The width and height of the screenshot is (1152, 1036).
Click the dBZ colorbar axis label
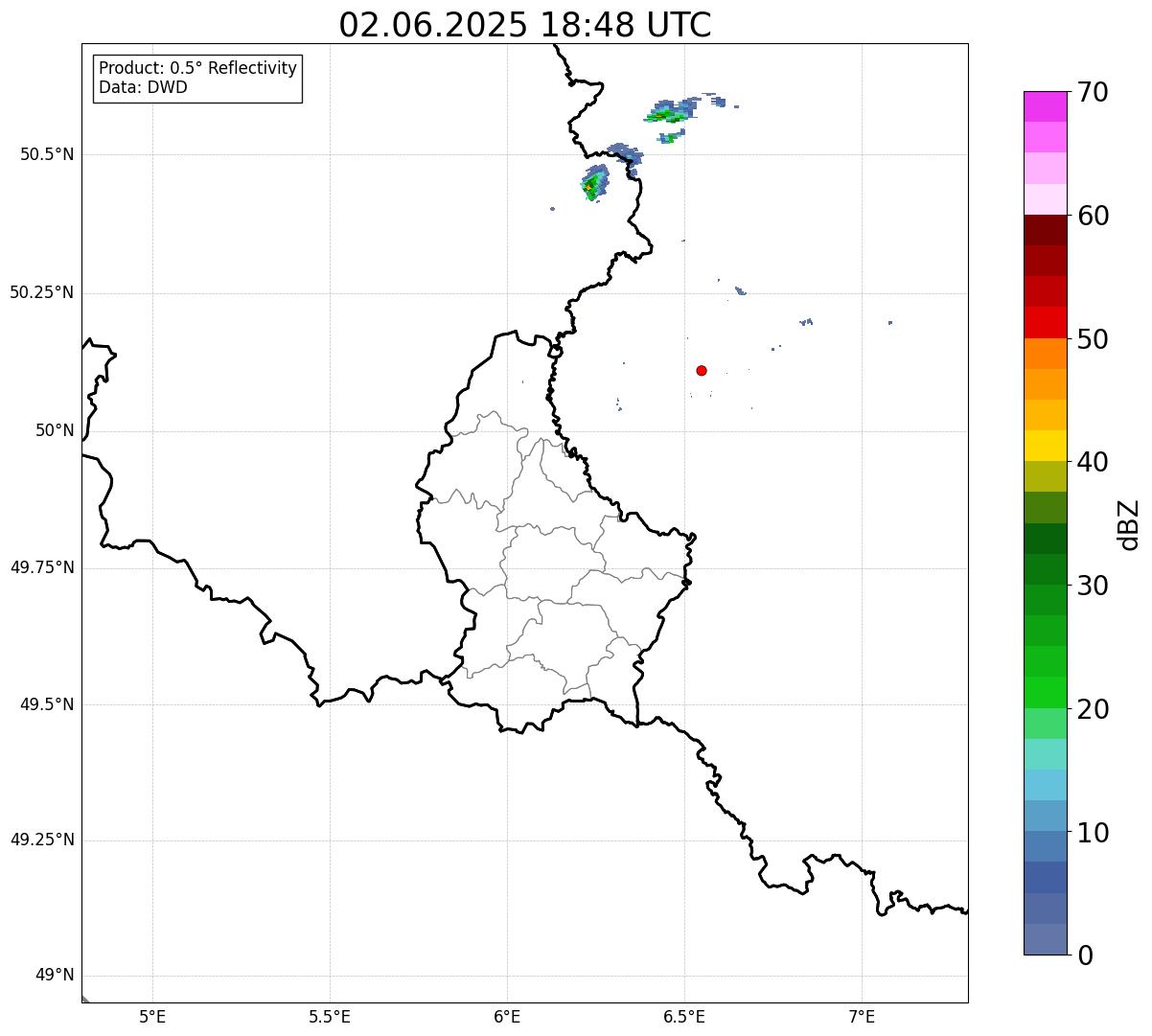(x=1130, y=523)
